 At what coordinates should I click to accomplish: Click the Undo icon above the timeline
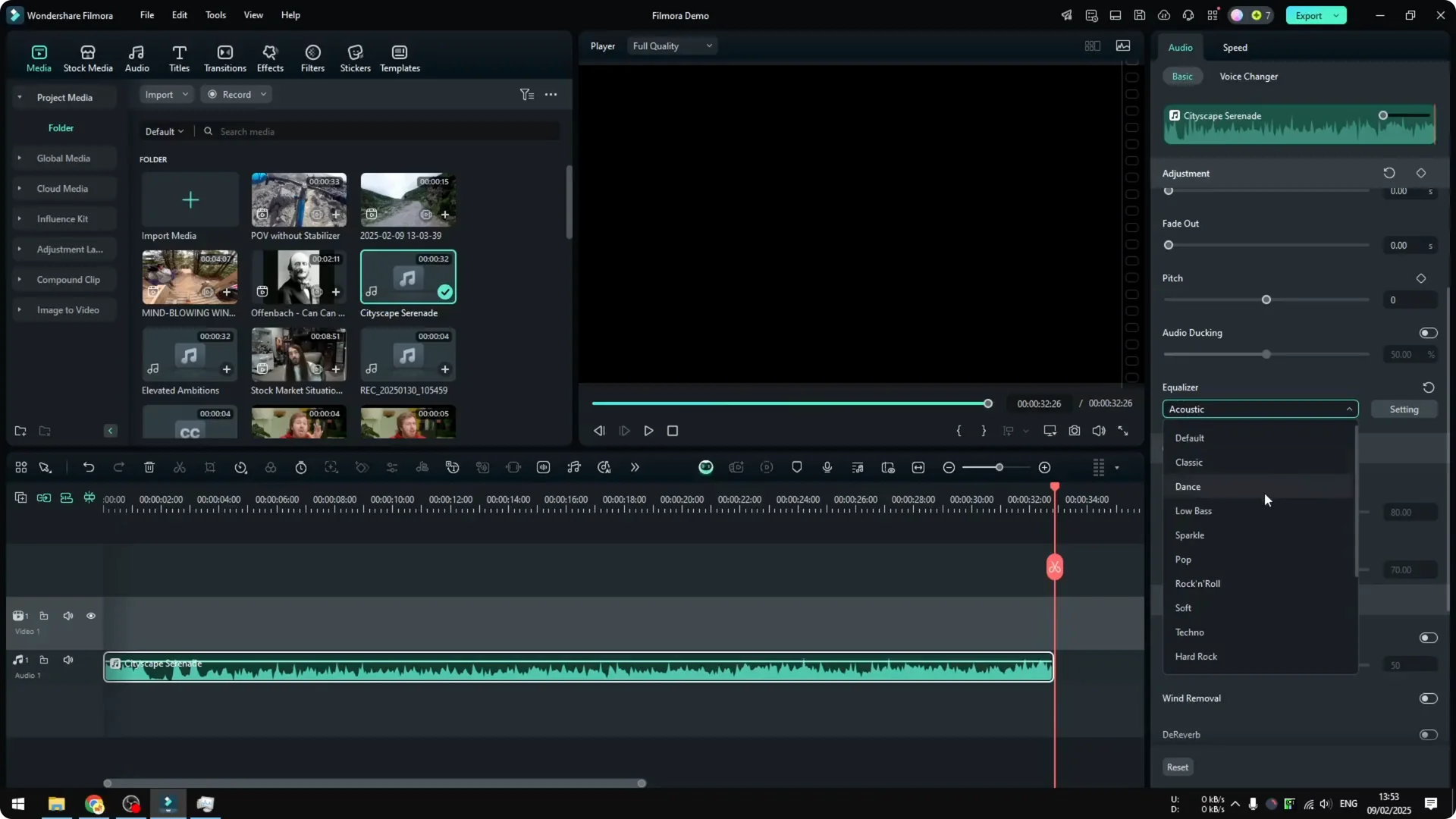click(89, 467)
